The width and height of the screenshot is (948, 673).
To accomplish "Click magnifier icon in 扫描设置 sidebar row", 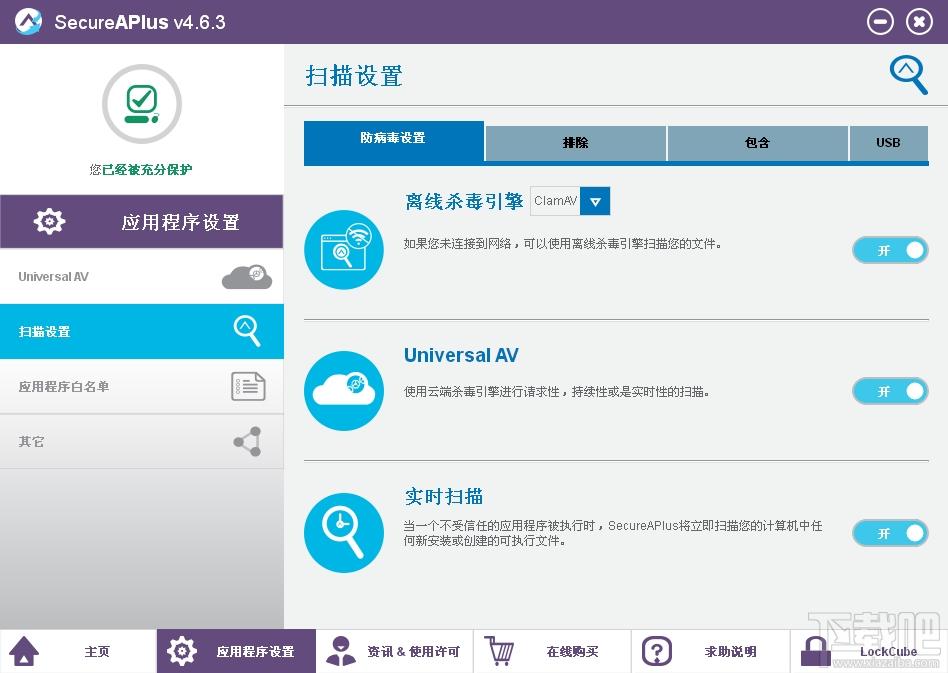I will (x=247, y=331).
